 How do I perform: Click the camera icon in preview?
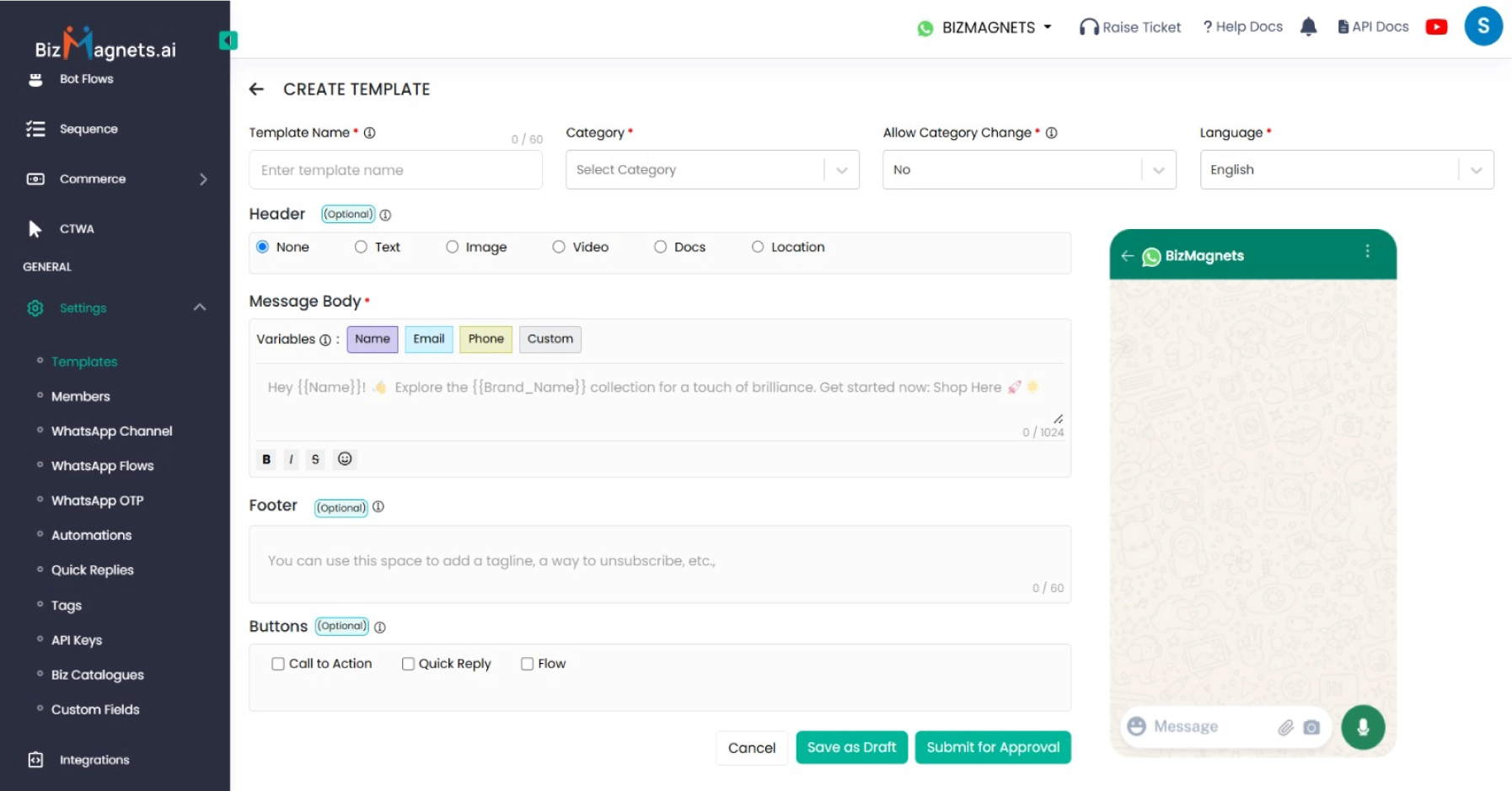point(1311,727)
